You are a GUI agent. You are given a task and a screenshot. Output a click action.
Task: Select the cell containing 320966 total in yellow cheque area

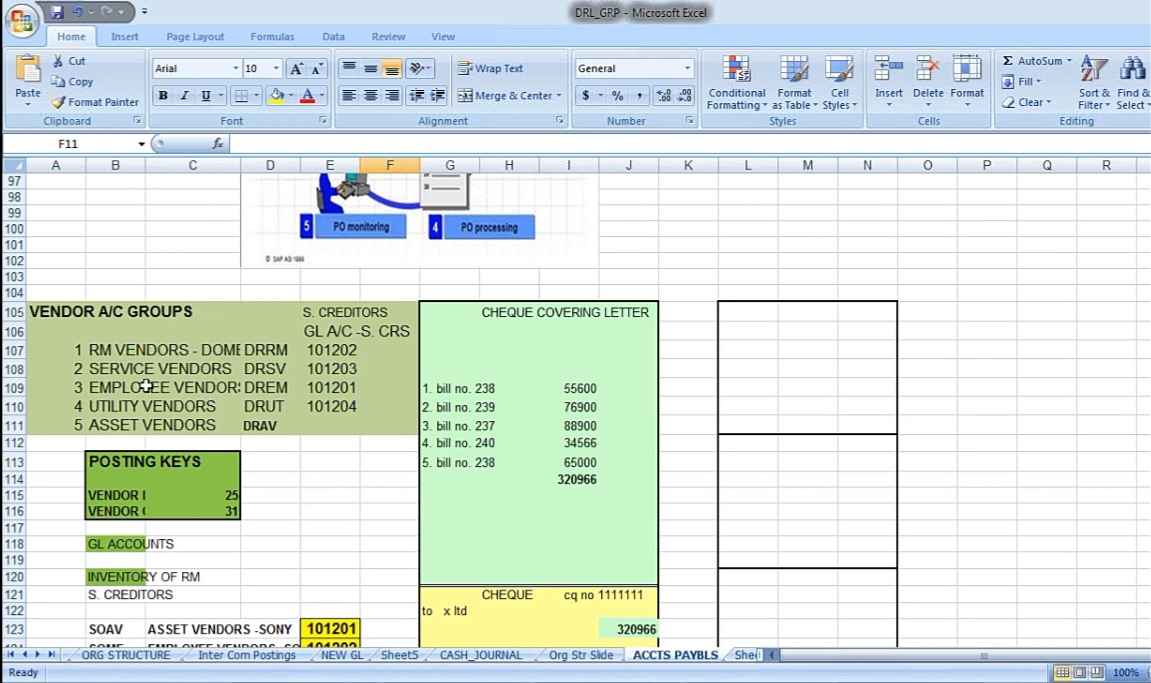(x=628, y=629)
